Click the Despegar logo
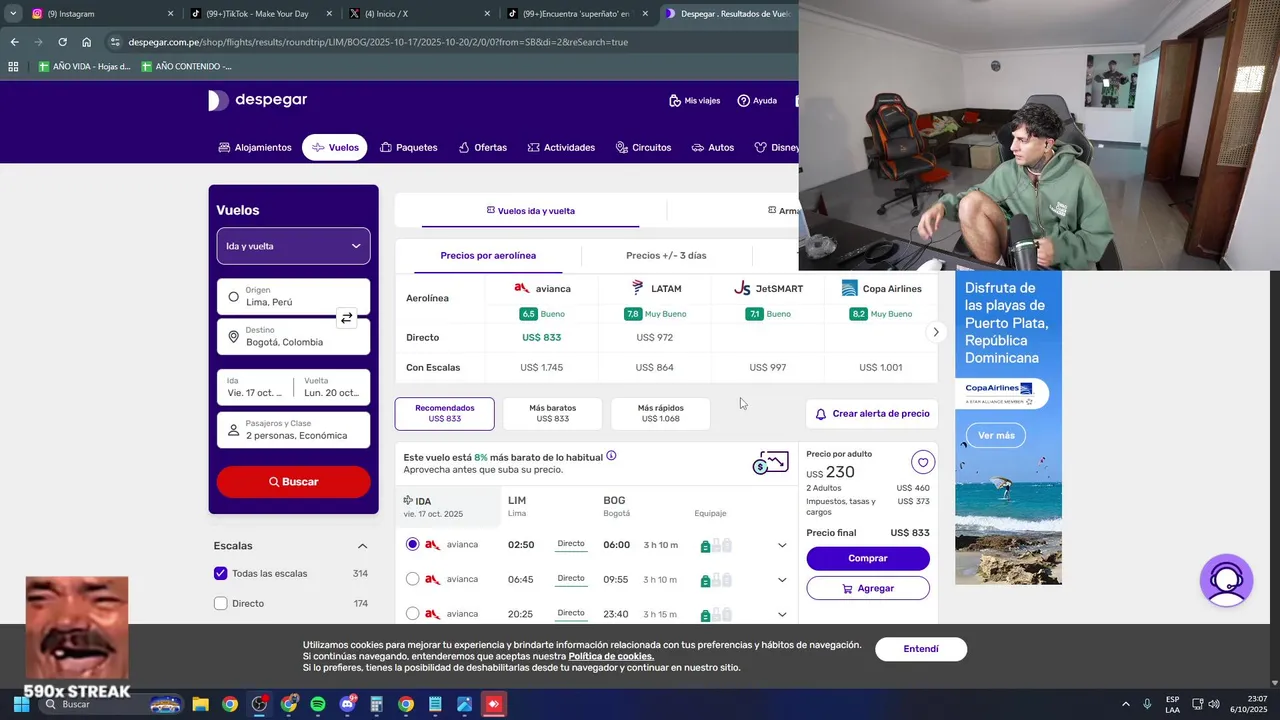 tap(257, 100)
